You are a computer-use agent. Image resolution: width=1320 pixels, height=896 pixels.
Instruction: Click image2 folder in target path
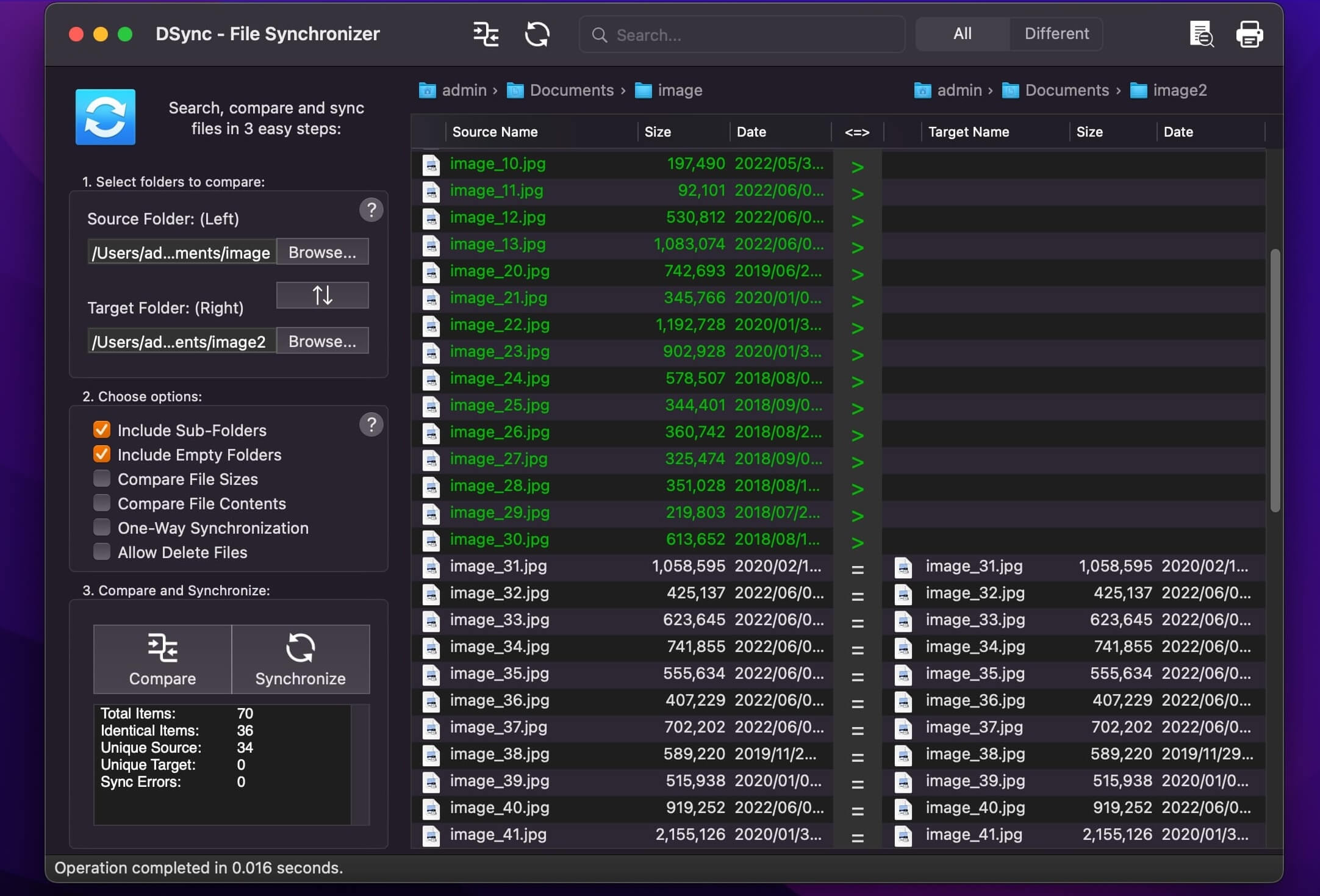(x=1168, y=90)
